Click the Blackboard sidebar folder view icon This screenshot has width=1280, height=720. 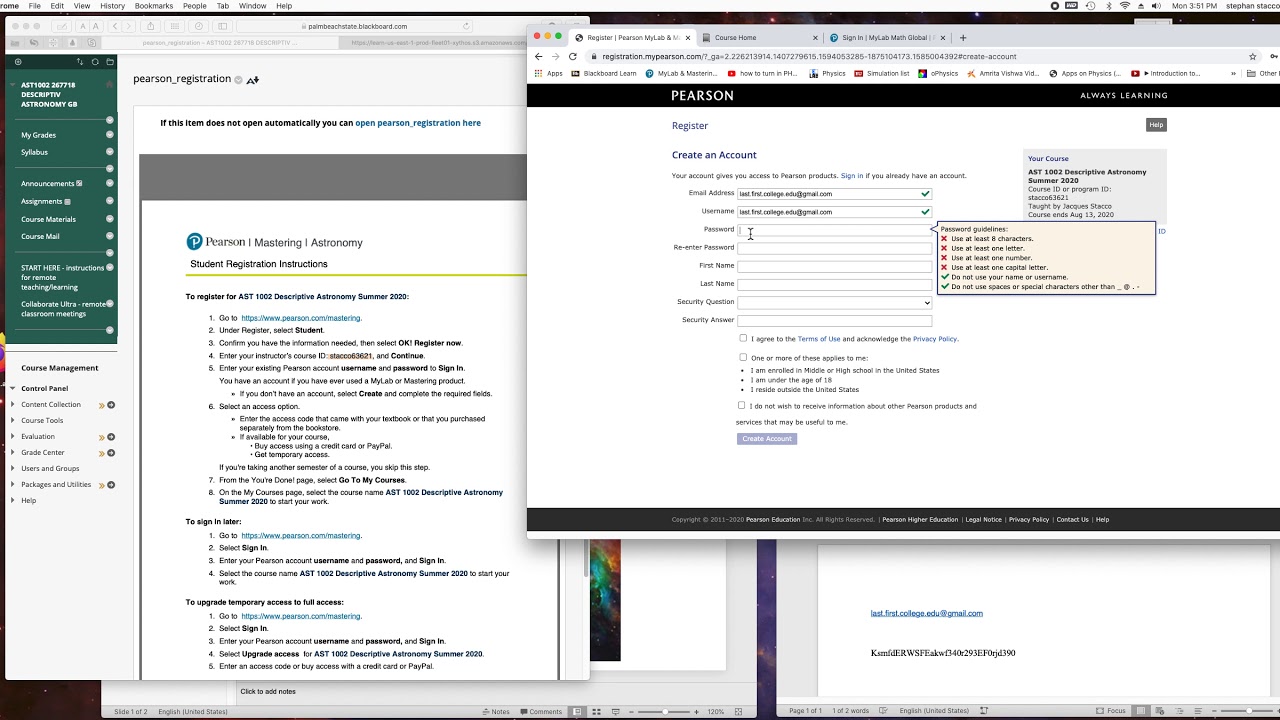(109, 62)
